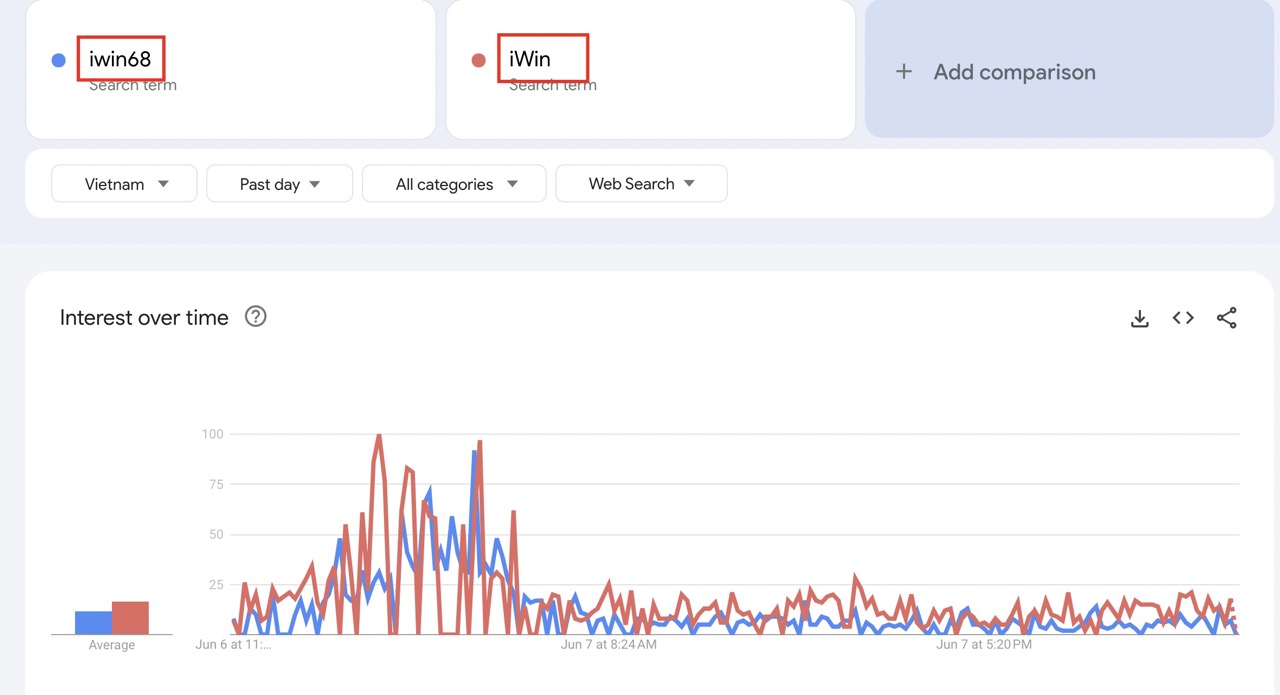Click the Add comparison button
The width and height of the screenshot is (1280, 695).
click(x=1014, y=72)
